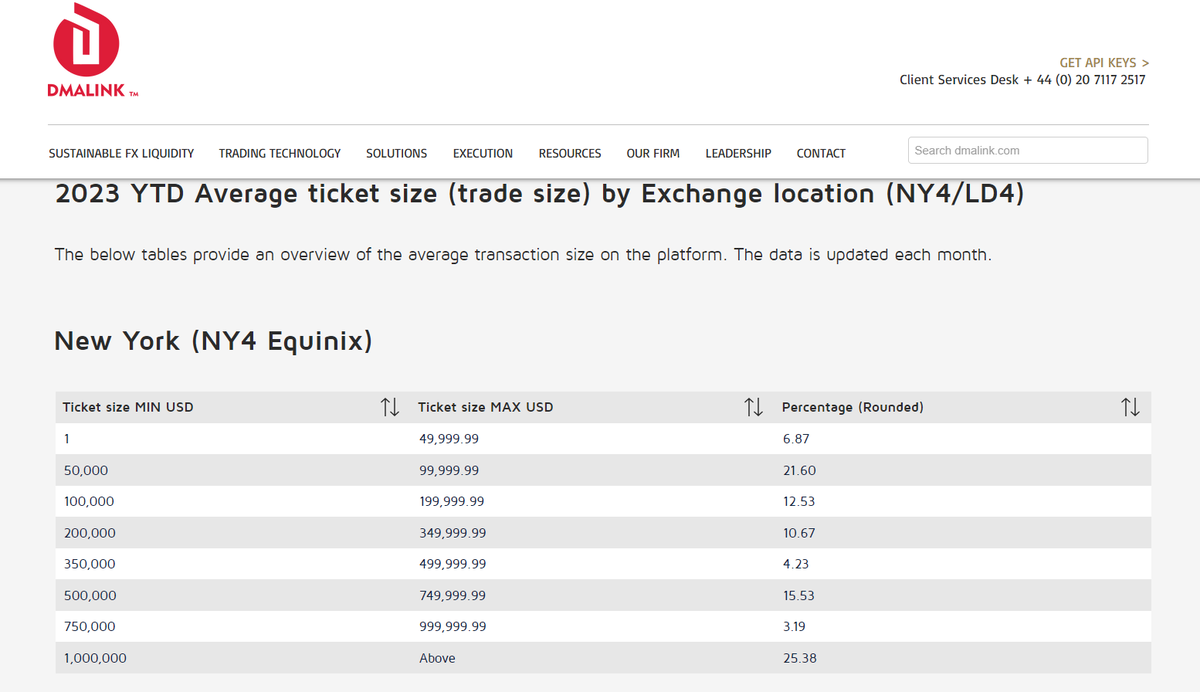Open Sustainable FX Liquidity menu
1200x692 pixels.
click(x=121, y=153)
